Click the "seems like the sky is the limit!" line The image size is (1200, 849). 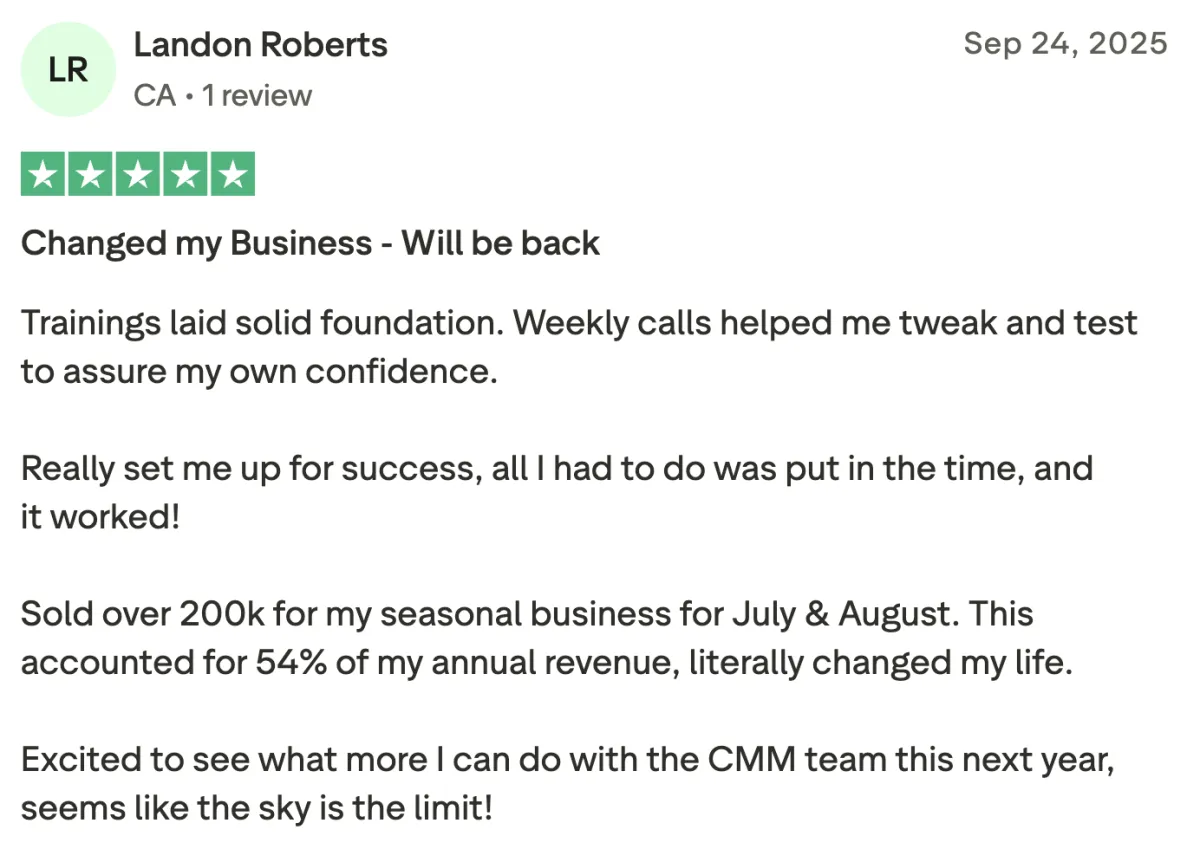(x=257, y=807)
